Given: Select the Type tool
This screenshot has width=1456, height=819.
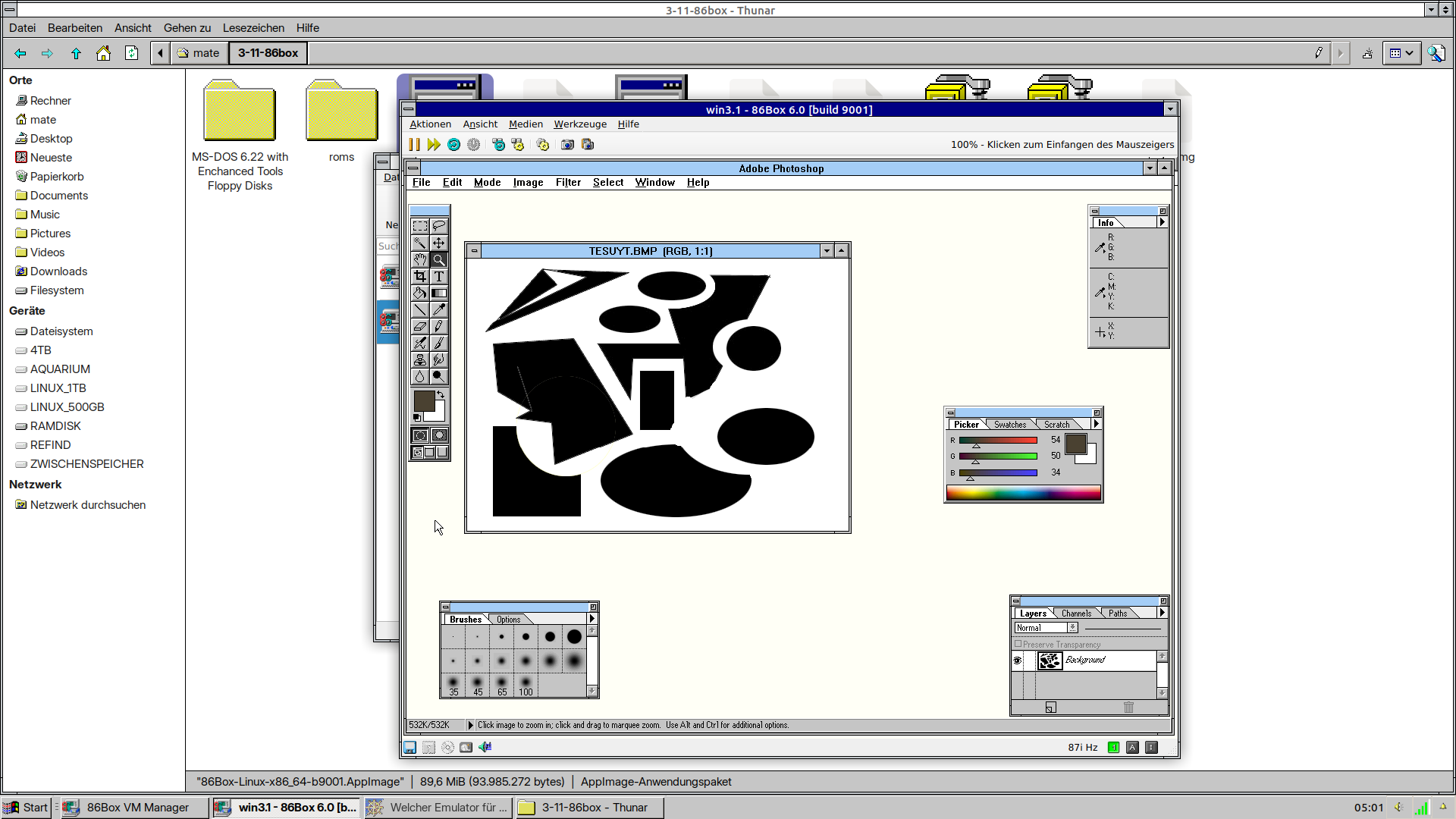Looking at the screenshot, I should [x=439, y=276].
